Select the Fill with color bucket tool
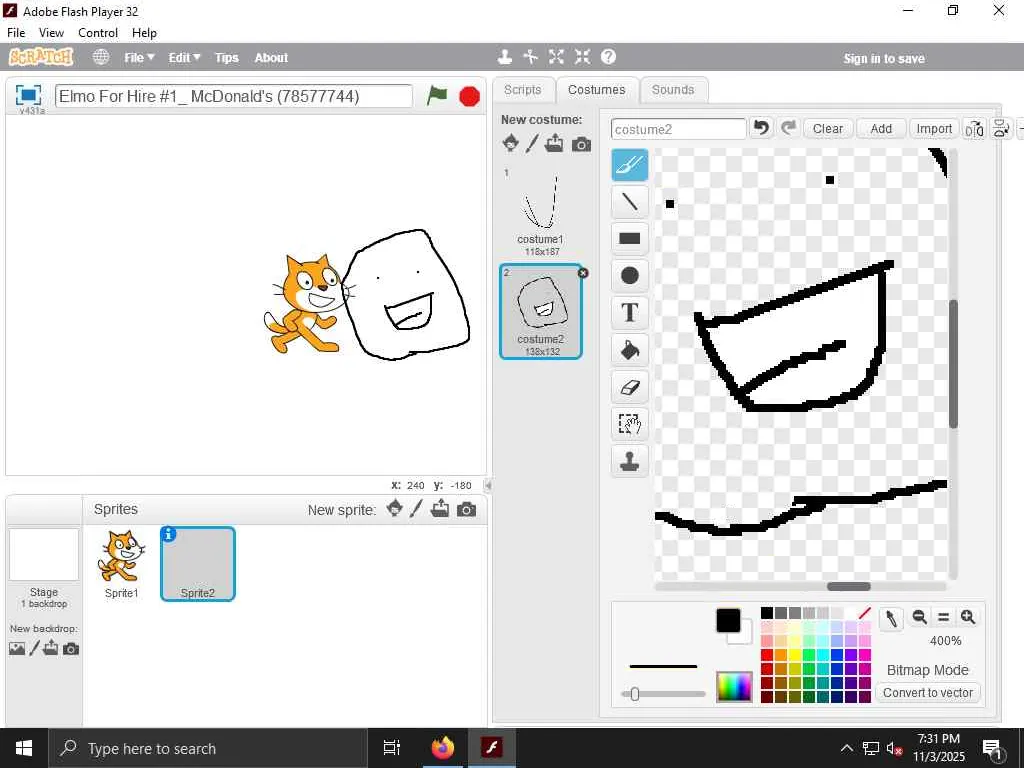The image size is (1024, 768). pos(630,350)
